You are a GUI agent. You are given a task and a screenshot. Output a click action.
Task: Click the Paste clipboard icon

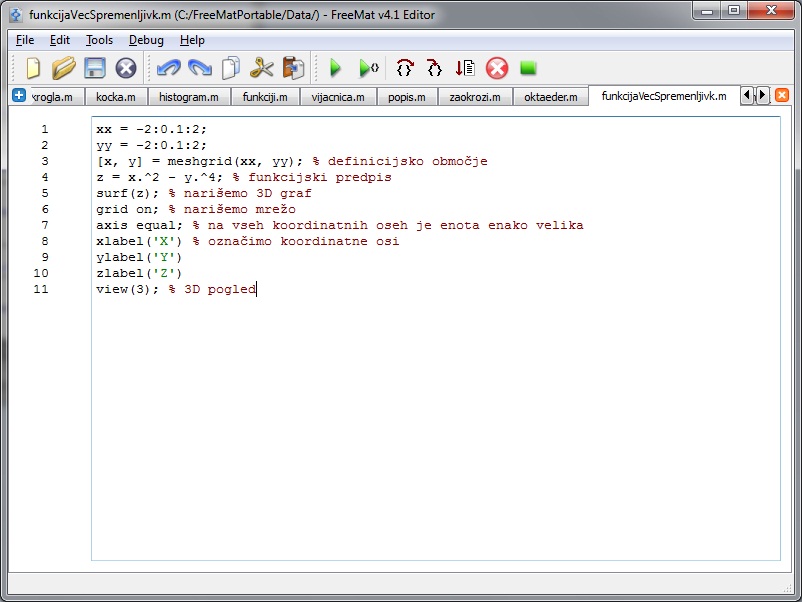tap(293, 68)
